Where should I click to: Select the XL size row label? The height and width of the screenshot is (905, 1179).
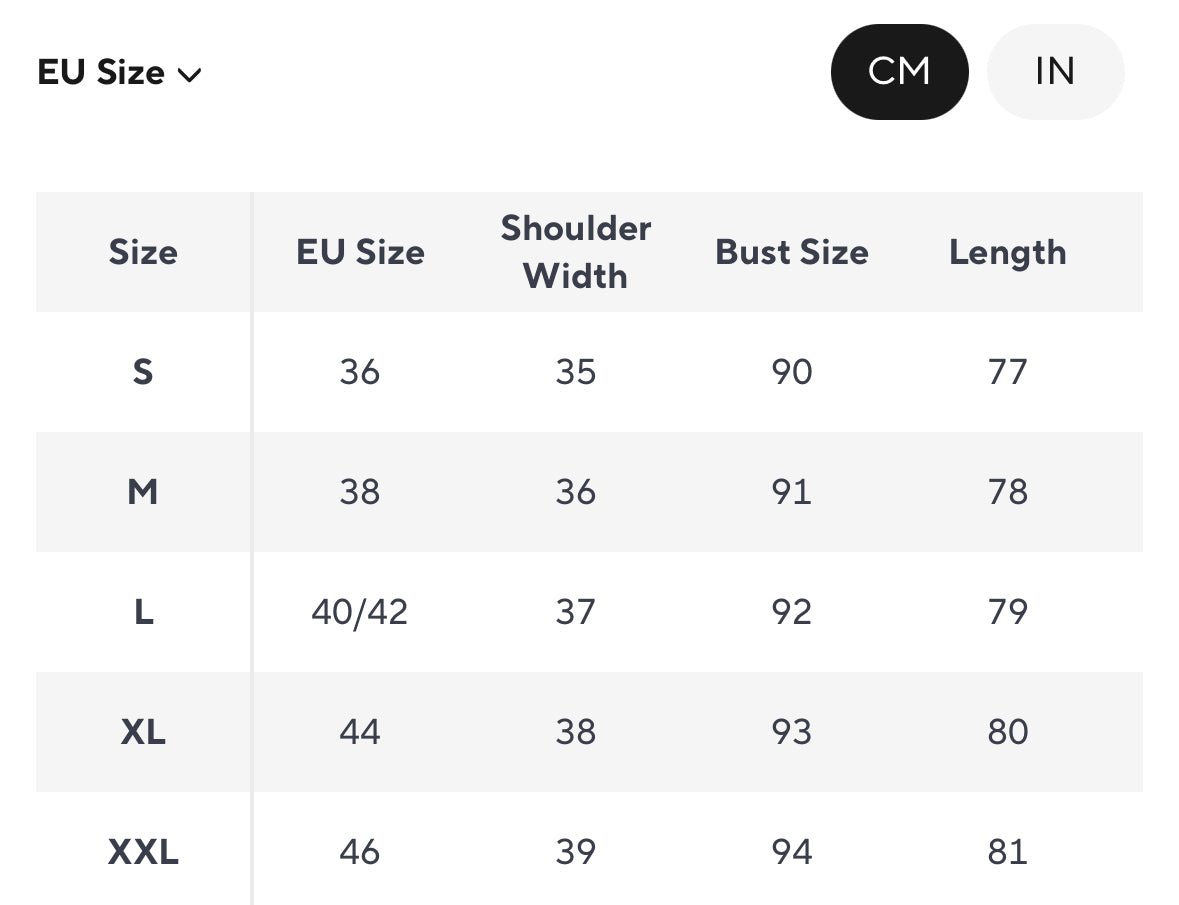[143, 732]
